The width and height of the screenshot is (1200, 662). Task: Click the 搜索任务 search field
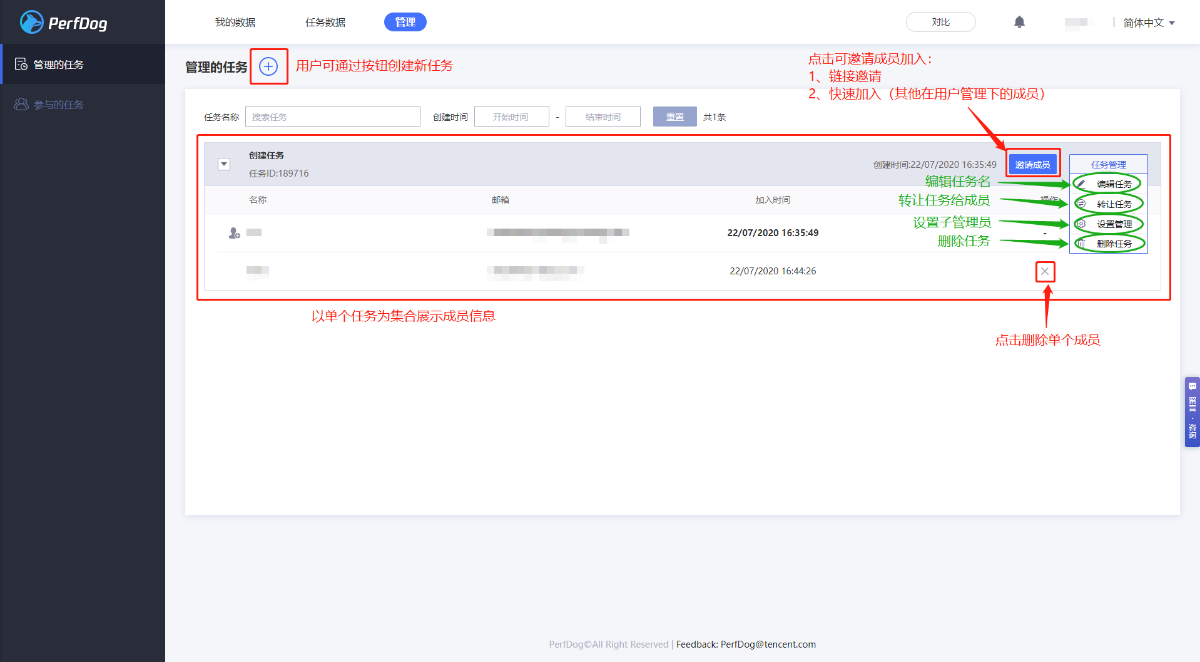pos(333,117)
